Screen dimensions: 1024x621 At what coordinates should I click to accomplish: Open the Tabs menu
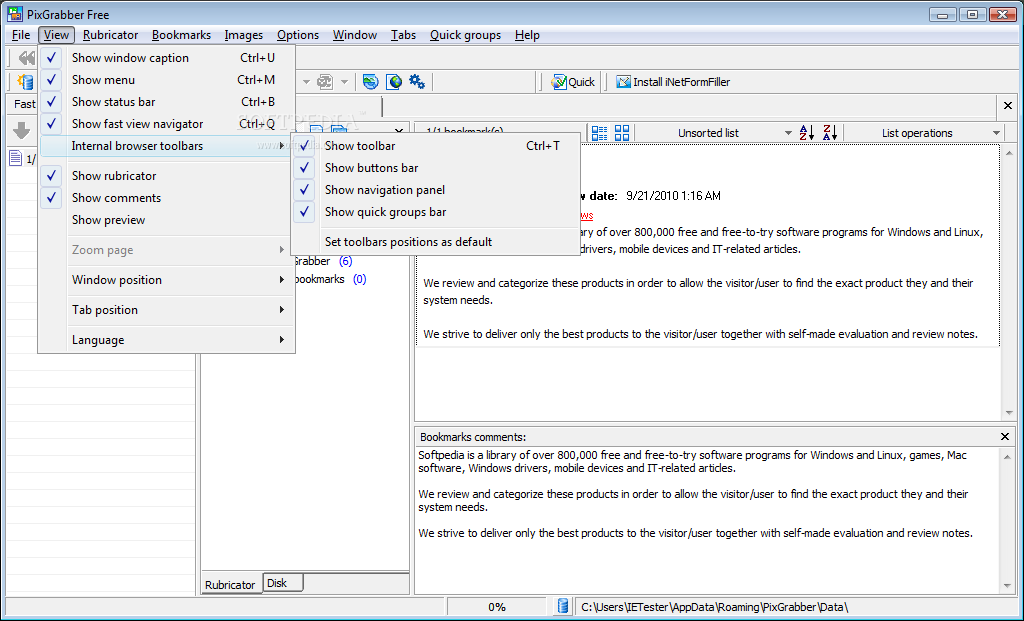(x=404, y=35)
